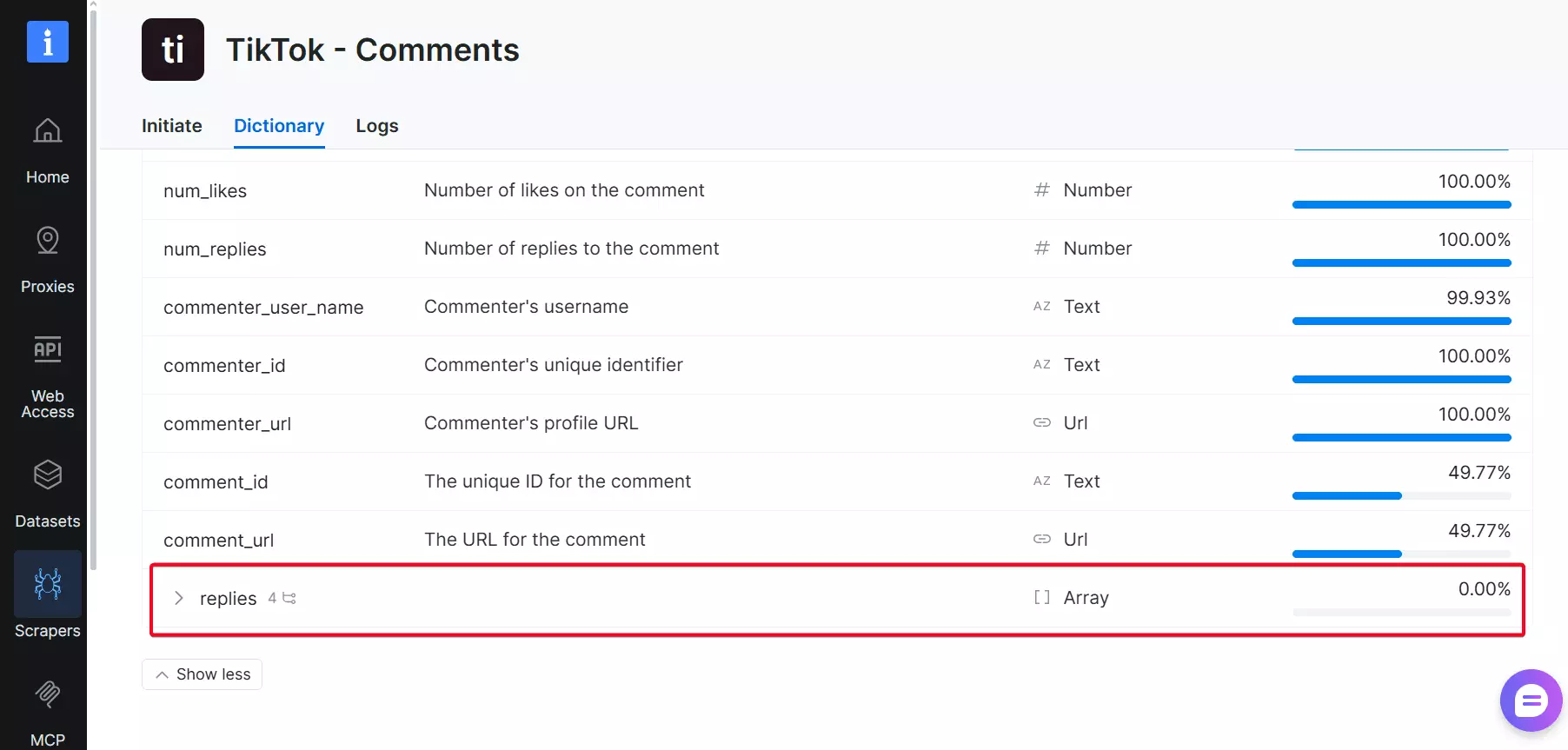Image resolution: width=1568 pixels, height=750 pixels.
Task: Open the chat support bubble
Action: point(1531,700)
